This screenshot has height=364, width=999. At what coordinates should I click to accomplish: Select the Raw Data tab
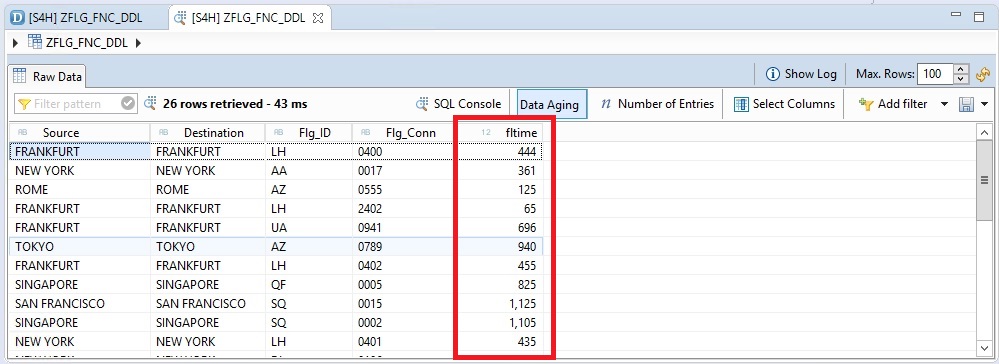pos(48,76)
